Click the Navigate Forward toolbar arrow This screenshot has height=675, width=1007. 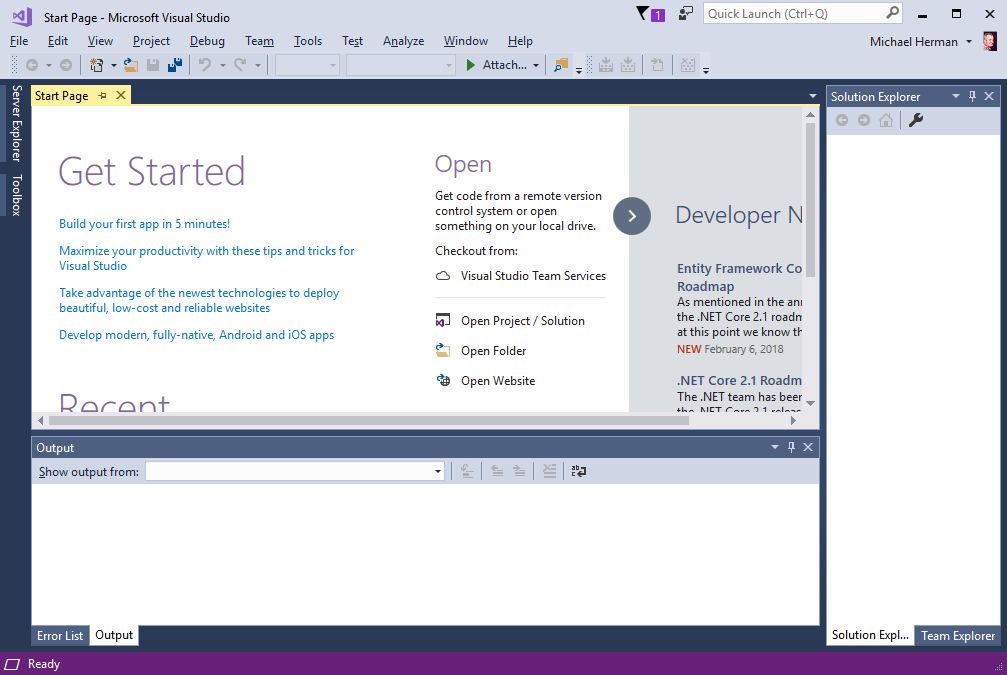point(66,65)
